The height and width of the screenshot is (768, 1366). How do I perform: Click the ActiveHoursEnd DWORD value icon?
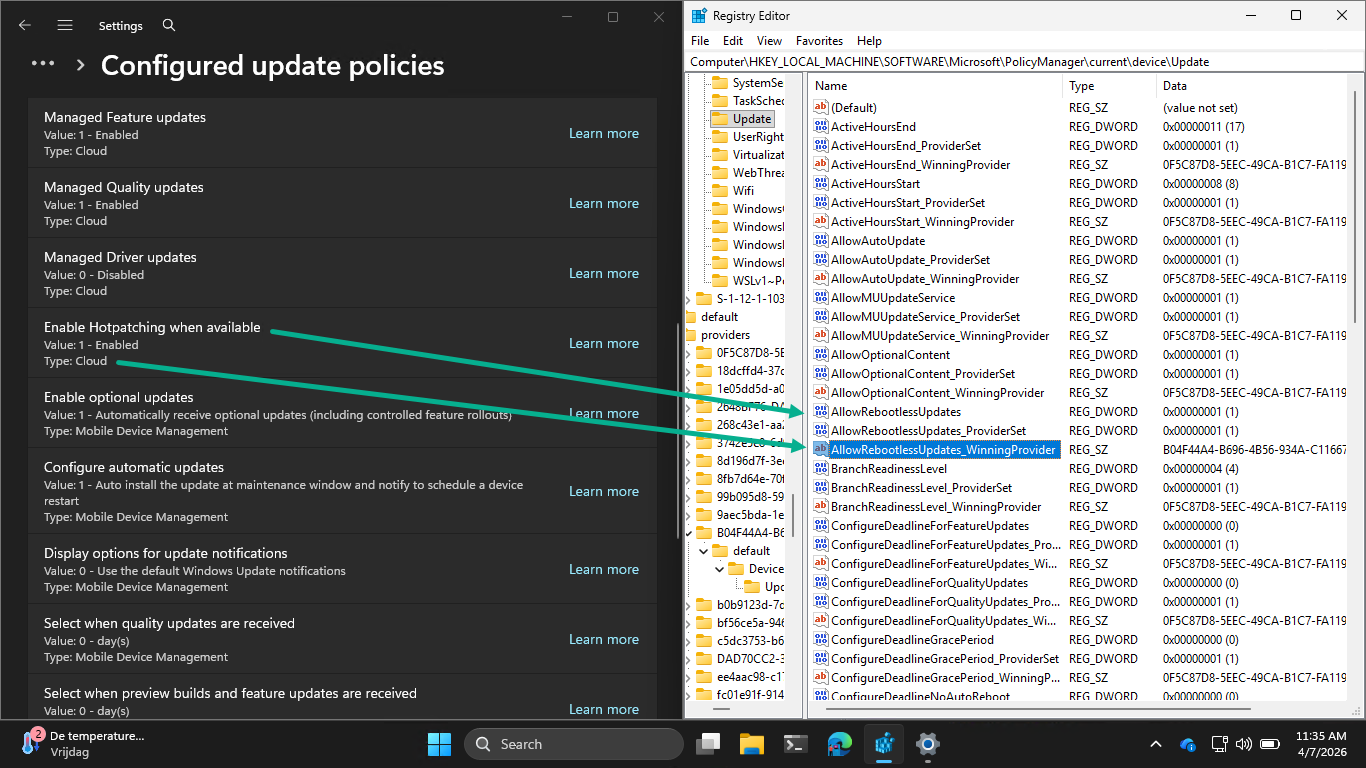[820, 127]
